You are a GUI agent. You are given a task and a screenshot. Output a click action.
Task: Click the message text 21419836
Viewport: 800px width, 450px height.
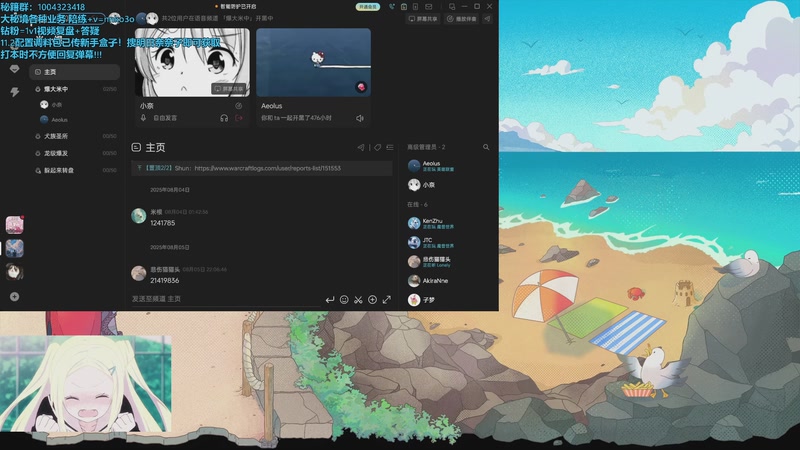click(165, 281)
